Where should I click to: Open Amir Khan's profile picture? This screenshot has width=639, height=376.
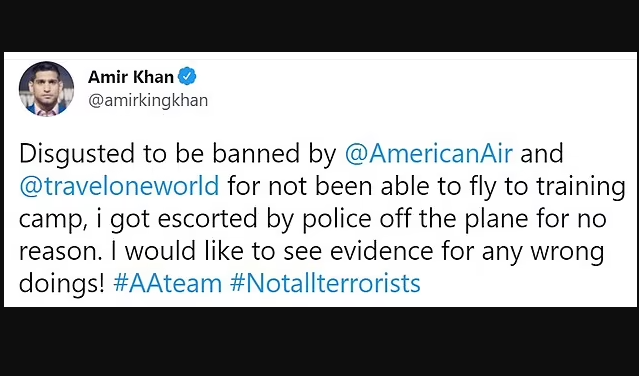(x=46, y=89)
